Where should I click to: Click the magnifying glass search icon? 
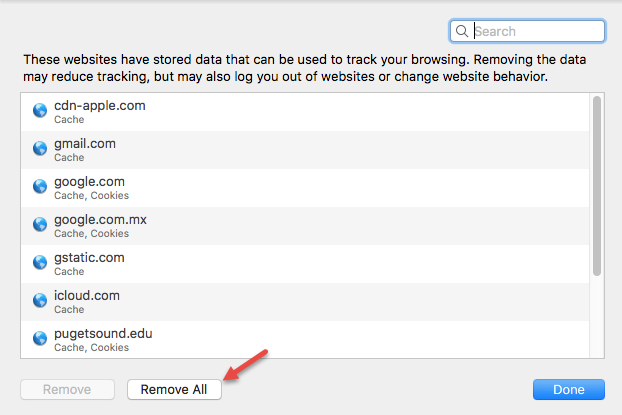(462, 31)
